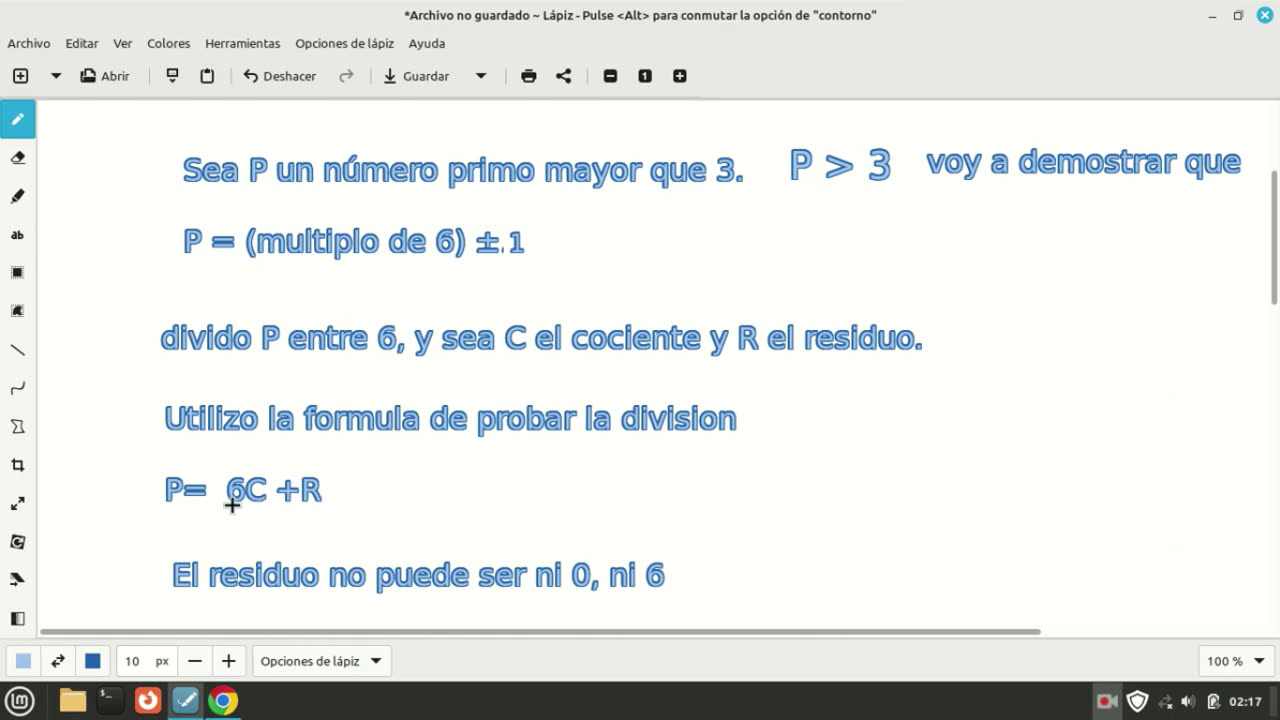Create a new image with the plus icon

coord(21,76)
